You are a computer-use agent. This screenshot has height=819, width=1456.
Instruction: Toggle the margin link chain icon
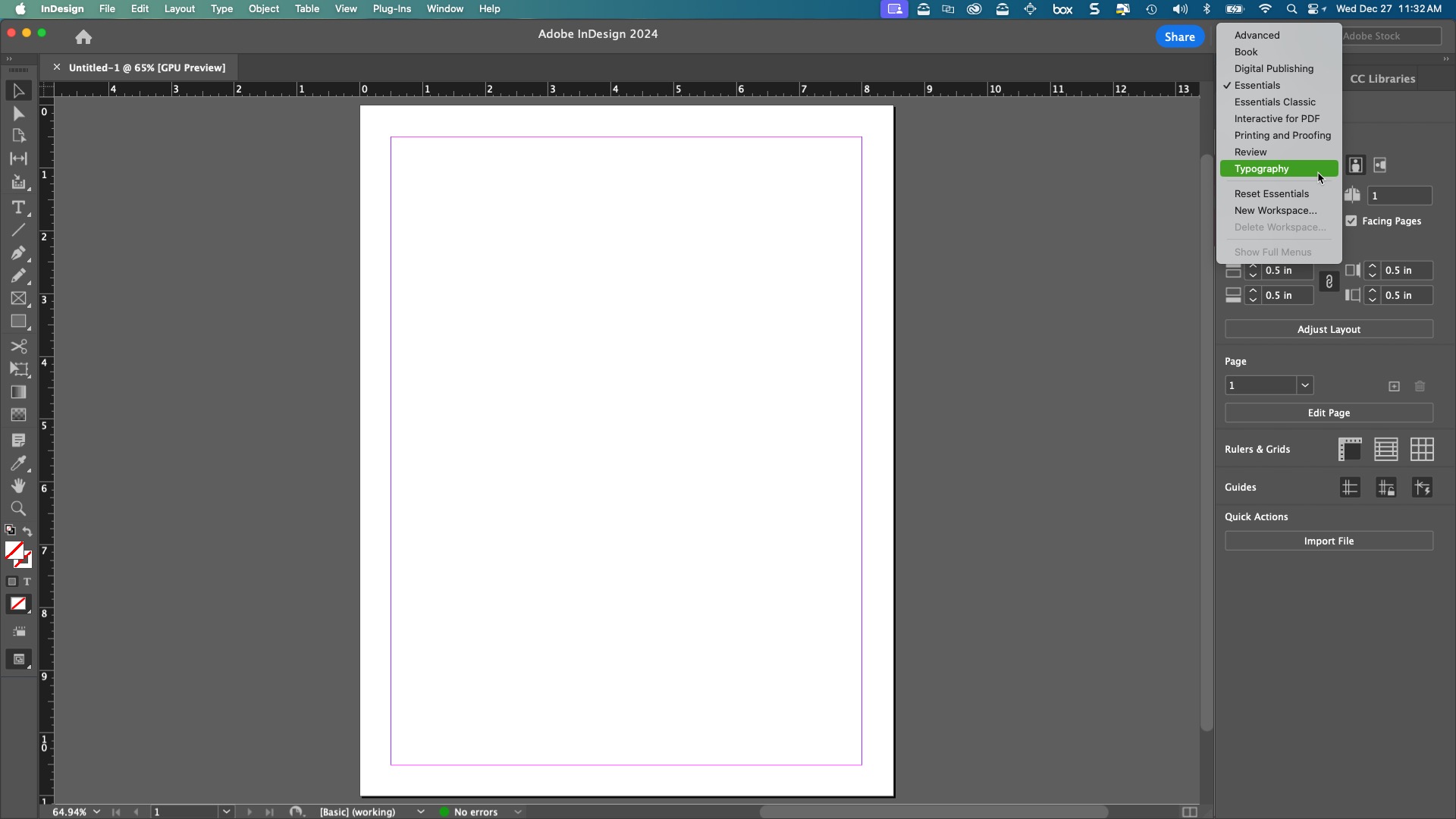coord(1329,282)
